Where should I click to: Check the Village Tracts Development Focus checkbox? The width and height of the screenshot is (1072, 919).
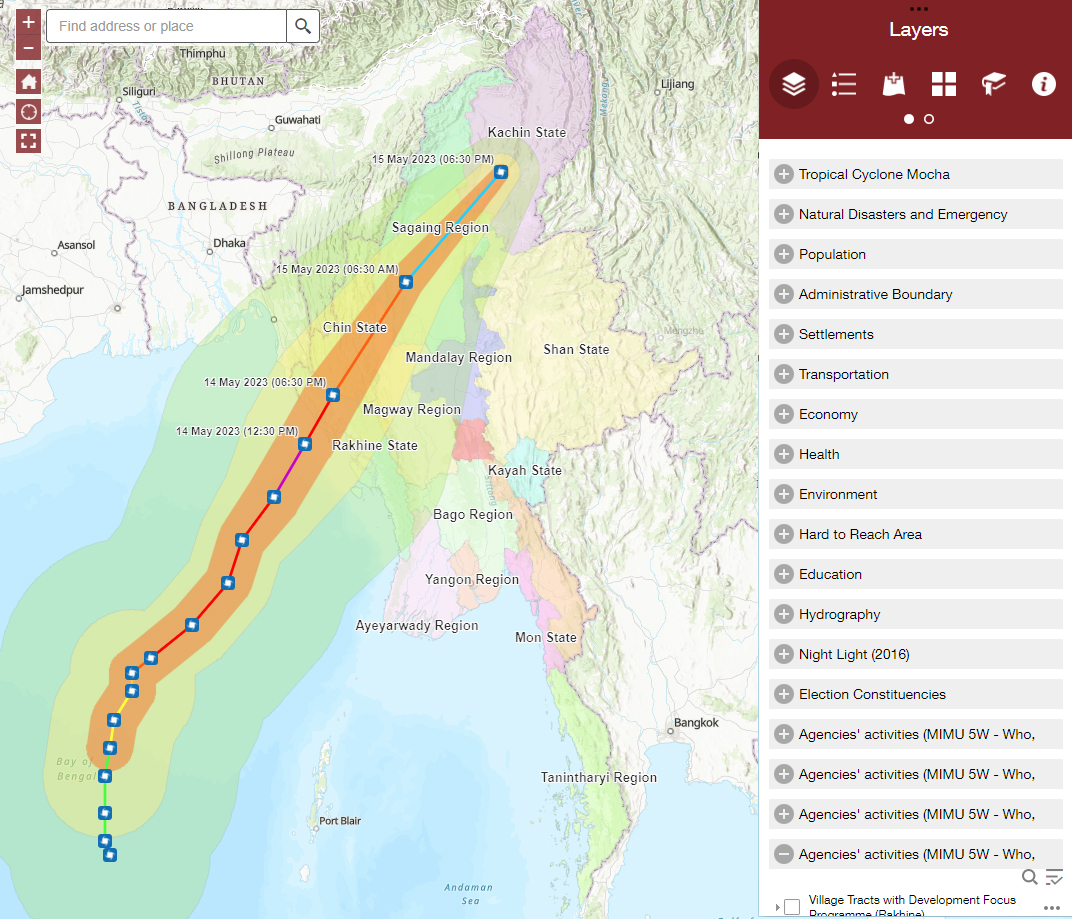[x=792, y=907]
